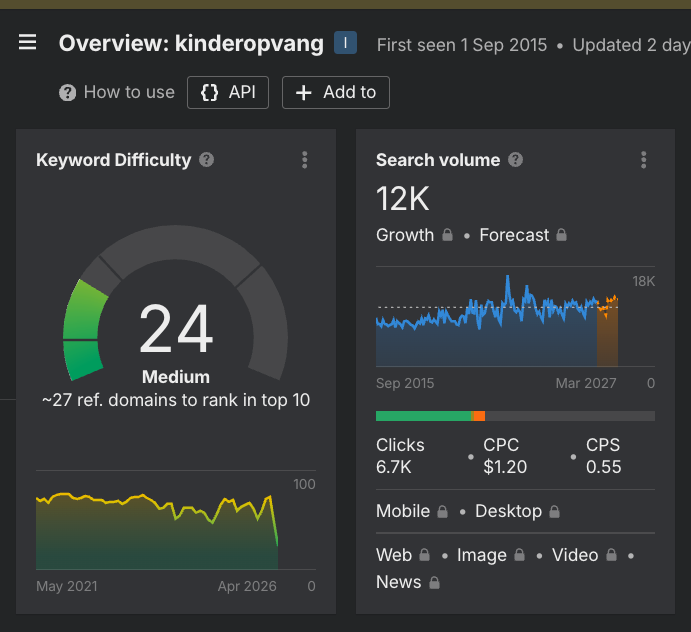Click the lock icon next to News

tap(435, 583)
